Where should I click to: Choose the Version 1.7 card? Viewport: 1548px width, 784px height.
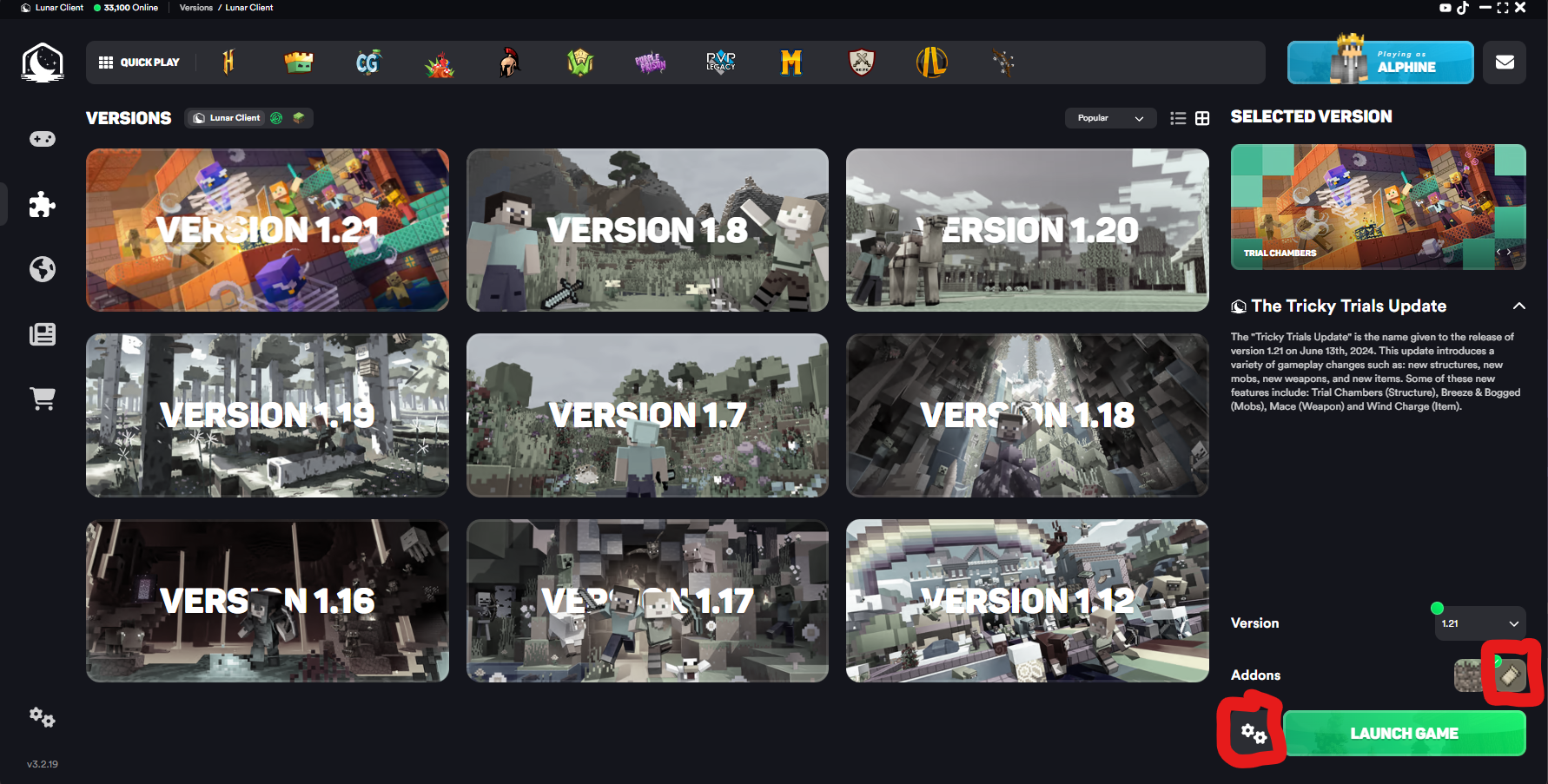pos(647,415)
